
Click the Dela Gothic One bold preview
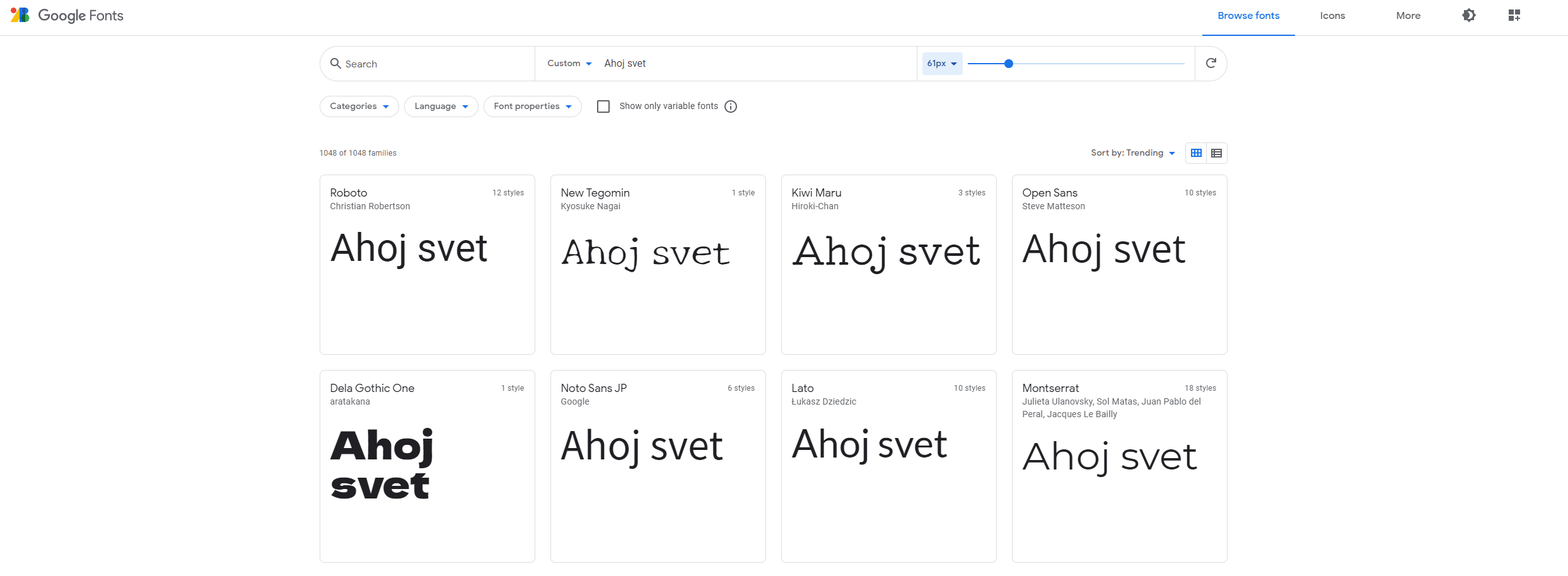[x=382, y=464]
